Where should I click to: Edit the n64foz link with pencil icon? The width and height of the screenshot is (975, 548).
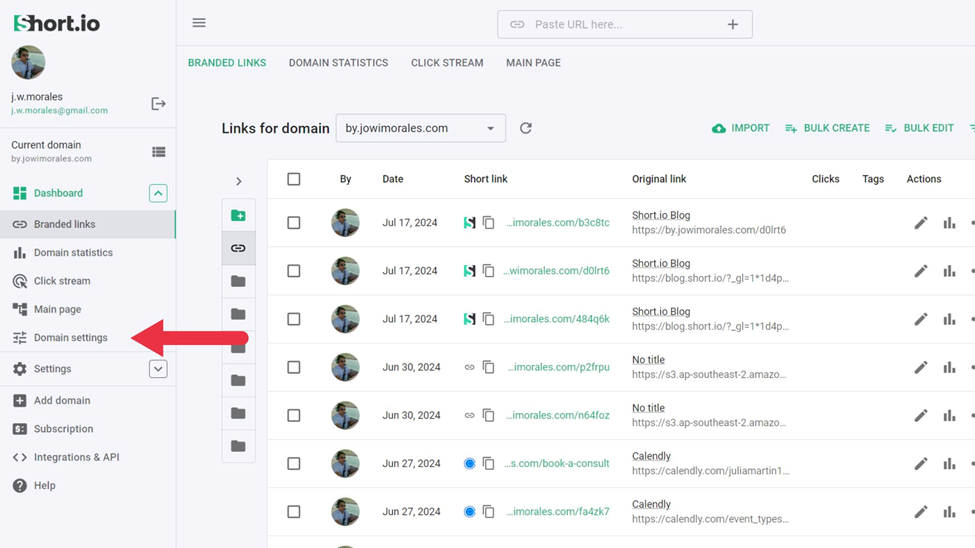921,416
